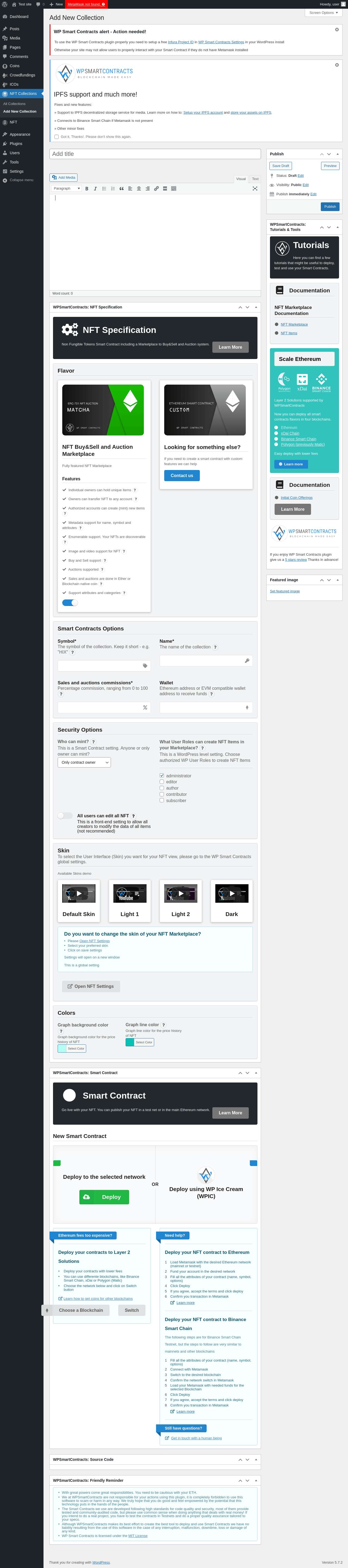
Task: Open the Paragraph format dropdown
Action: pyautogui.click(x=66, y=189)
